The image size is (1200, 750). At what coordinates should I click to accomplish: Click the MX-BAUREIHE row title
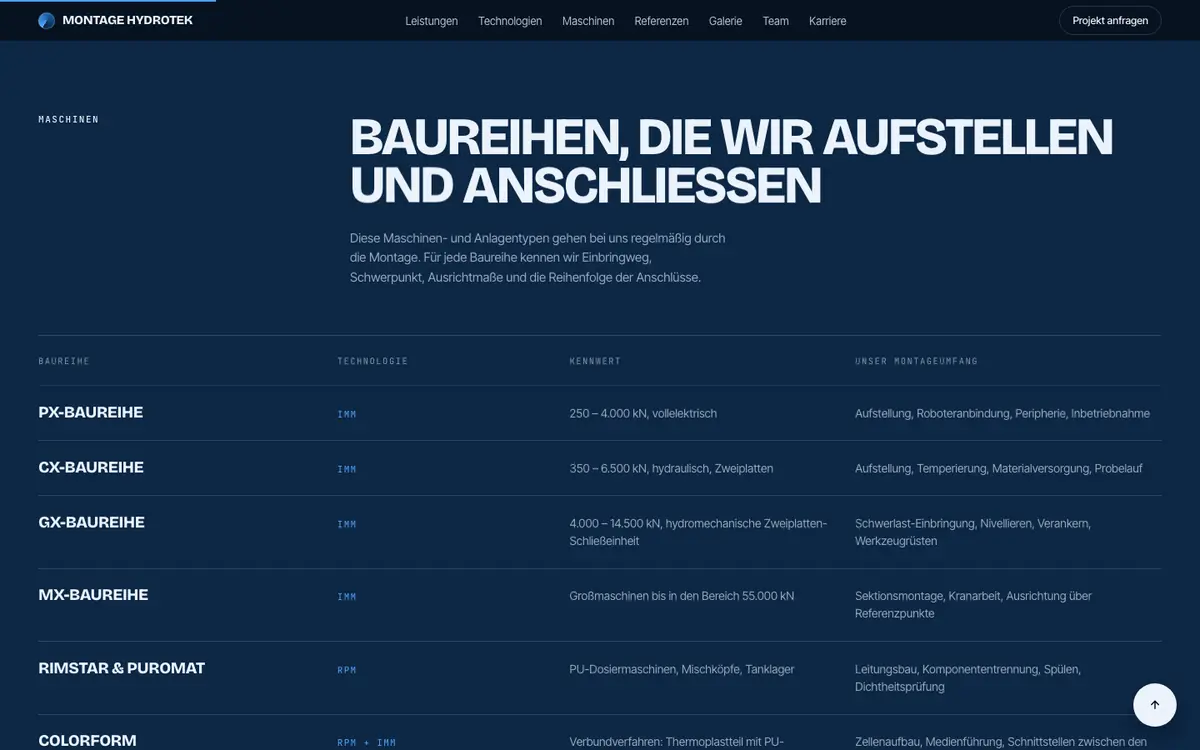coord(93,595)
